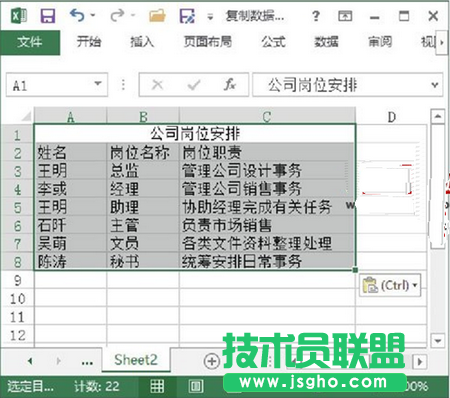Switch to the 页面布局 ribbon tab
The image size is (450, 398).
click(208, 42)
